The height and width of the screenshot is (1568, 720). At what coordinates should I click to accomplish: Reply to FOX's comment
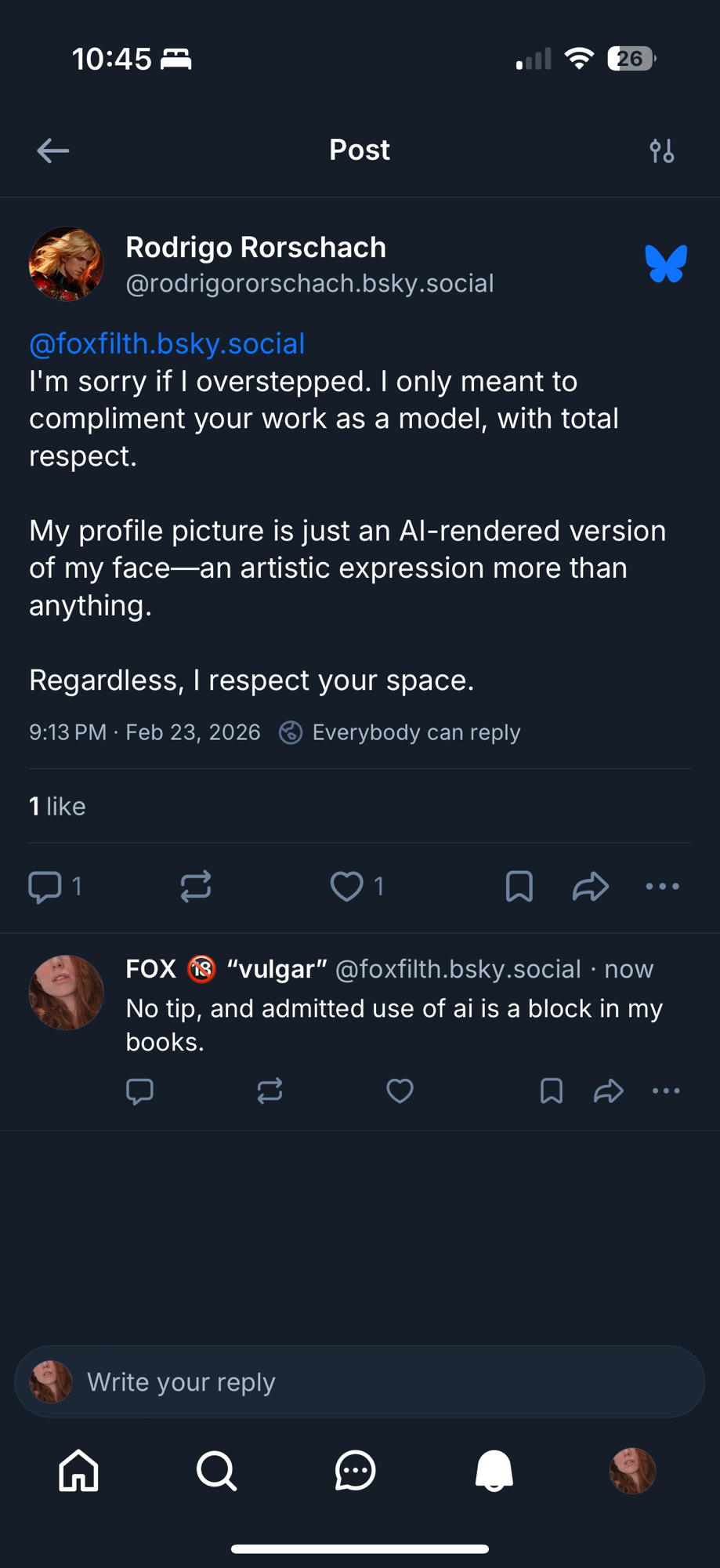[139, 1091]
